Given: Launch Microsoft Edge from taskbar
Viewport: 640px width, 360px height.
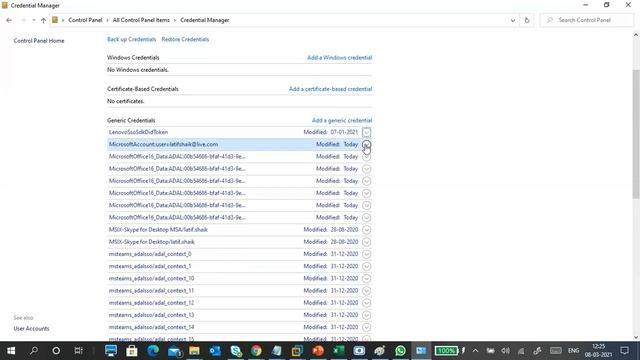Looking at the screenshot, I should tap(153, 351).
